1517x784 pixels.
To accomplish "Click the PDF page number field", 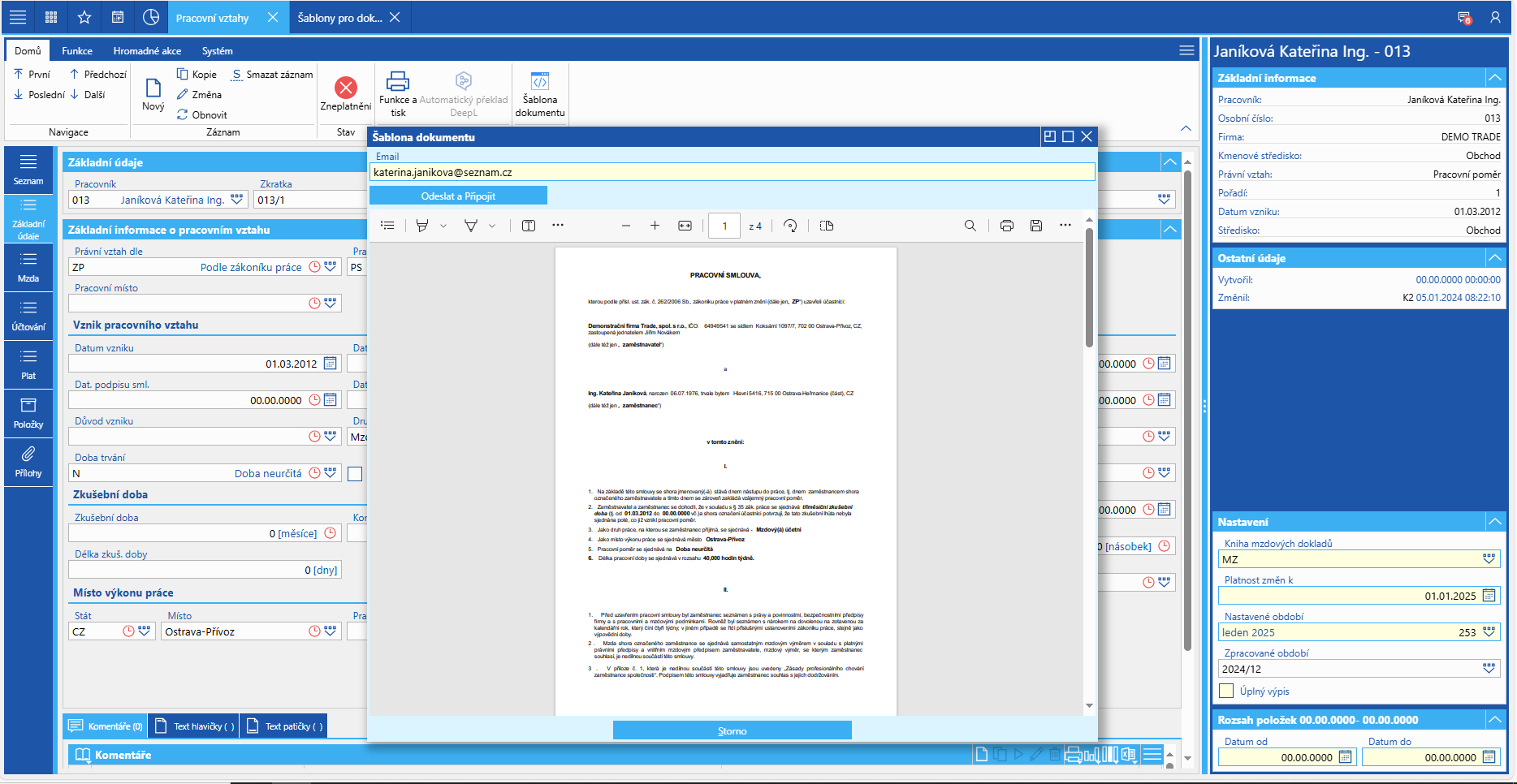I will 724,226.
